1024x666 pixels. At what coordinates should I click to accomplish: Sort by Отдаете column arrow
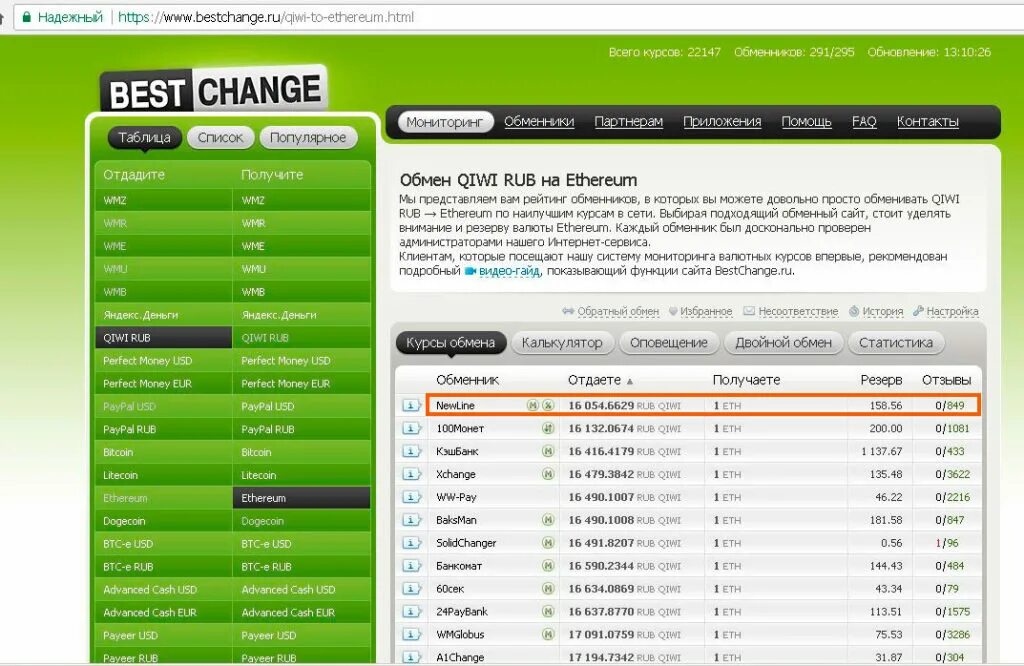(630, 381)
